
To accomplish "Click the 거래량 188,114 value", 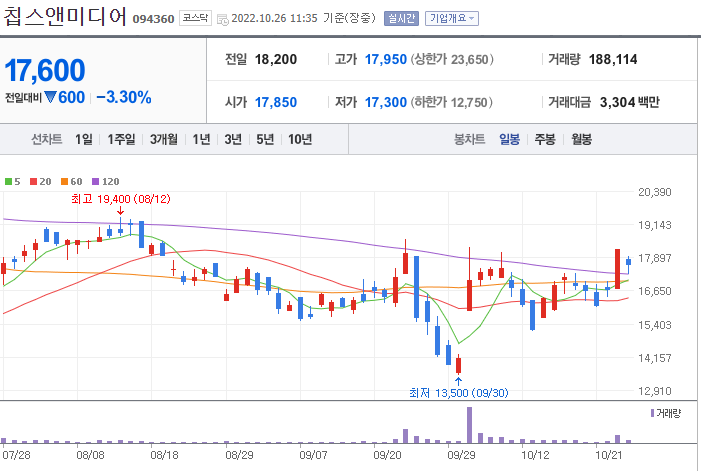I will pos(613,59).
